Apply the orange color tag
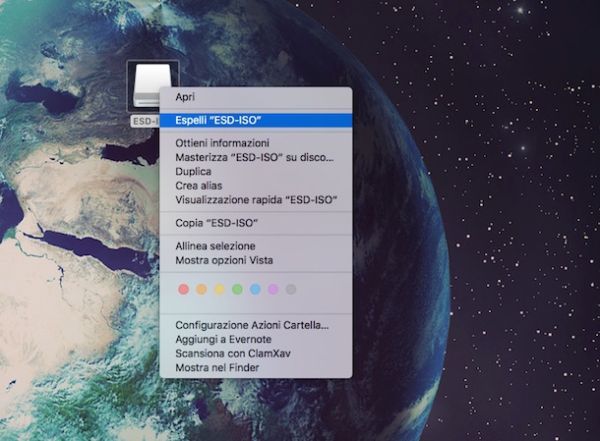This screenshot has height=441, width=600. (200, 289)
